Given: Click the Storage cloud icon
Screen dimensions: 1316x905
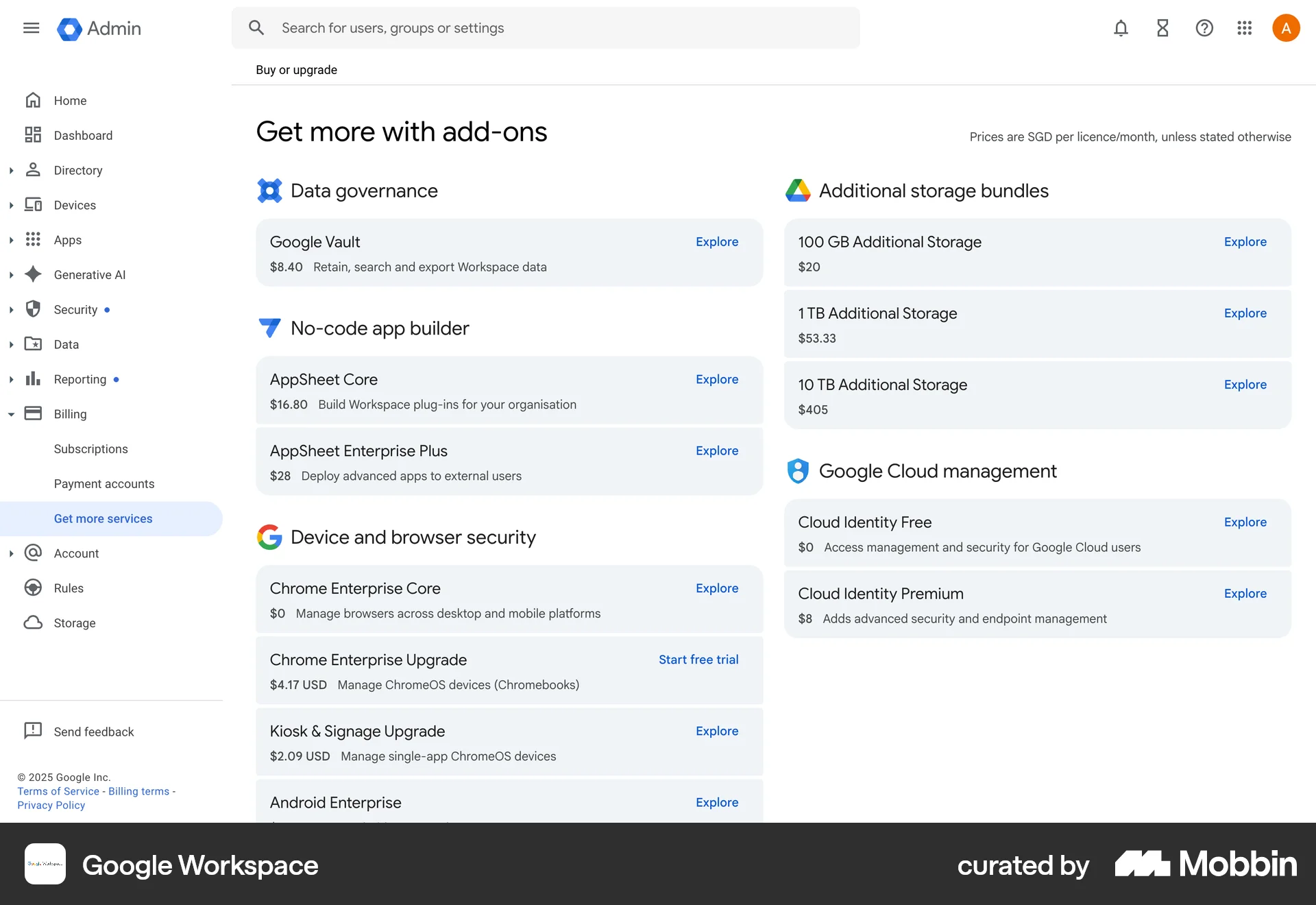Looking at the screenshot, I should click(33, 623).
